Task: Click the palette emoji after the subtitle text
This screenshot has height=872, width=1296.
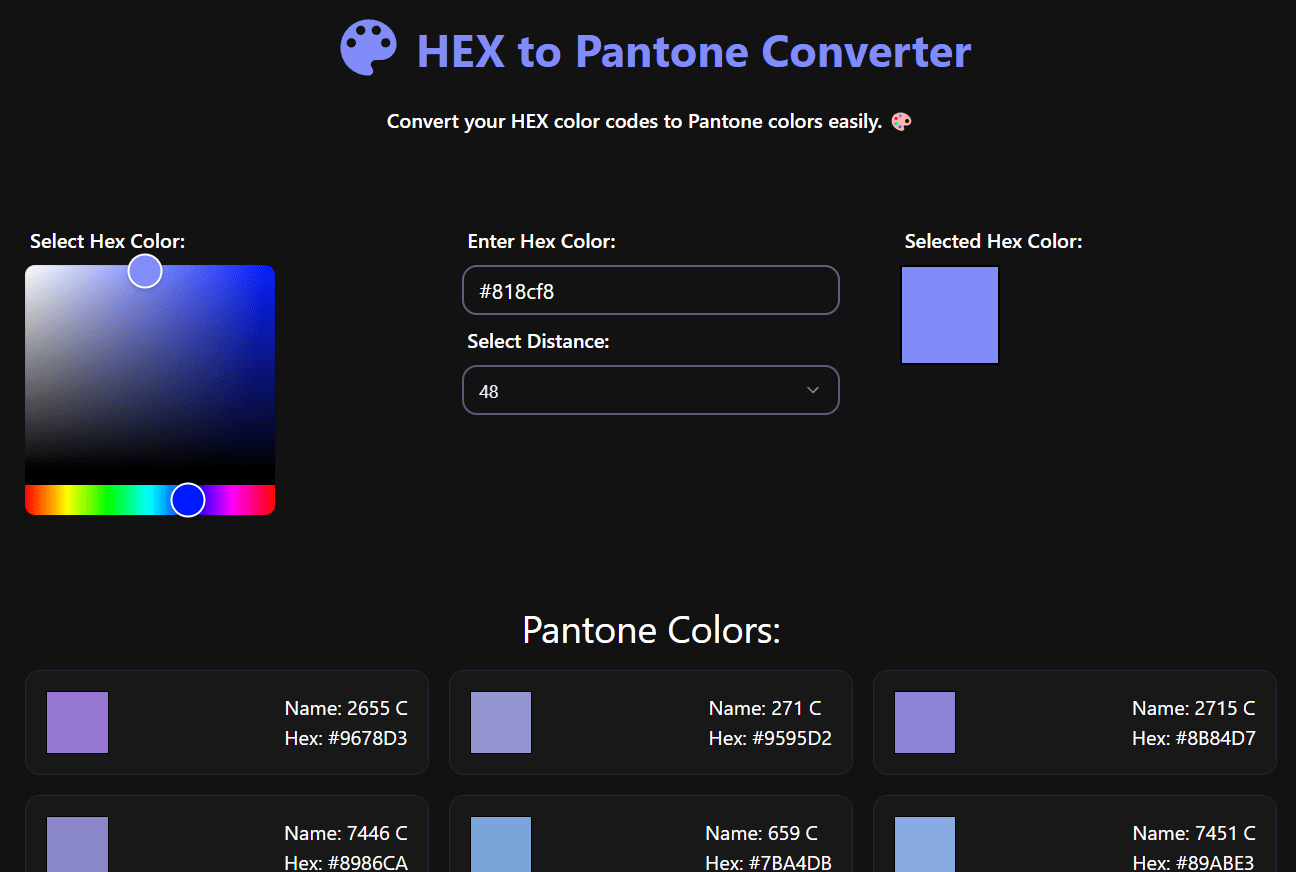Action: tap(901, 120)
